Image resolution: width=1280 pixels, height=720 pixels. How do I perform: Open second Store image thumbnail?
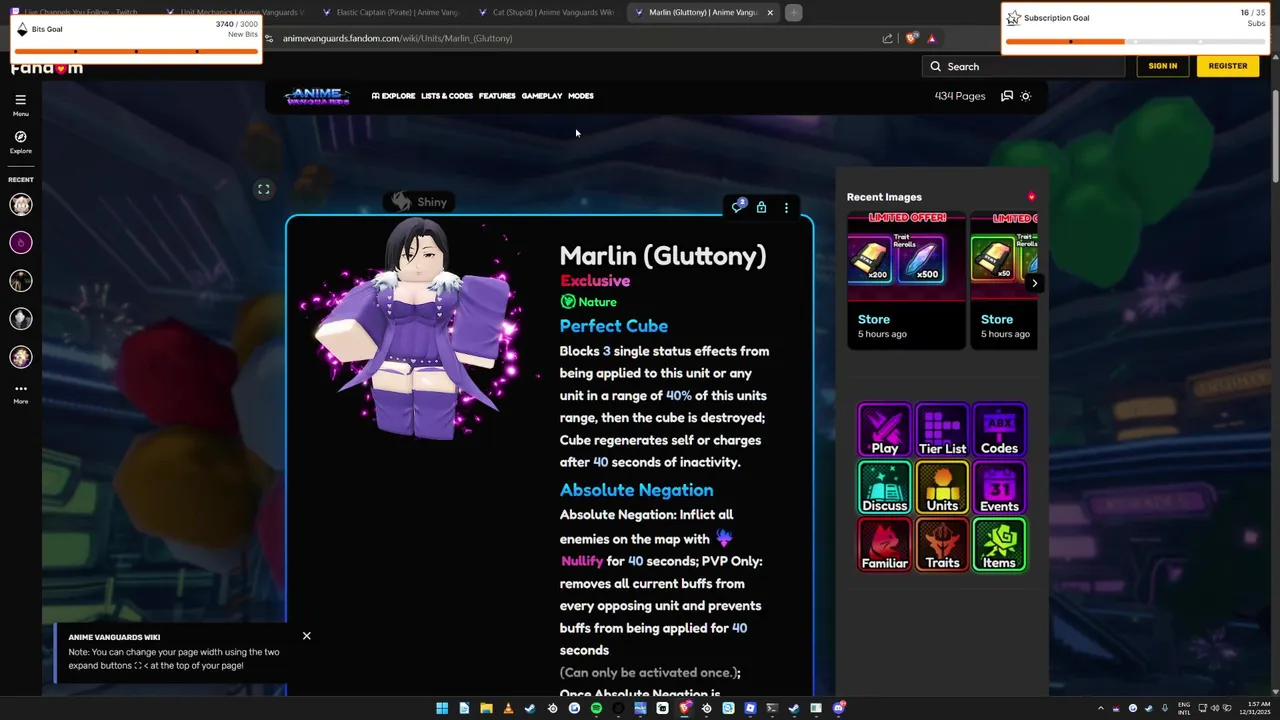click(1003, 256)
